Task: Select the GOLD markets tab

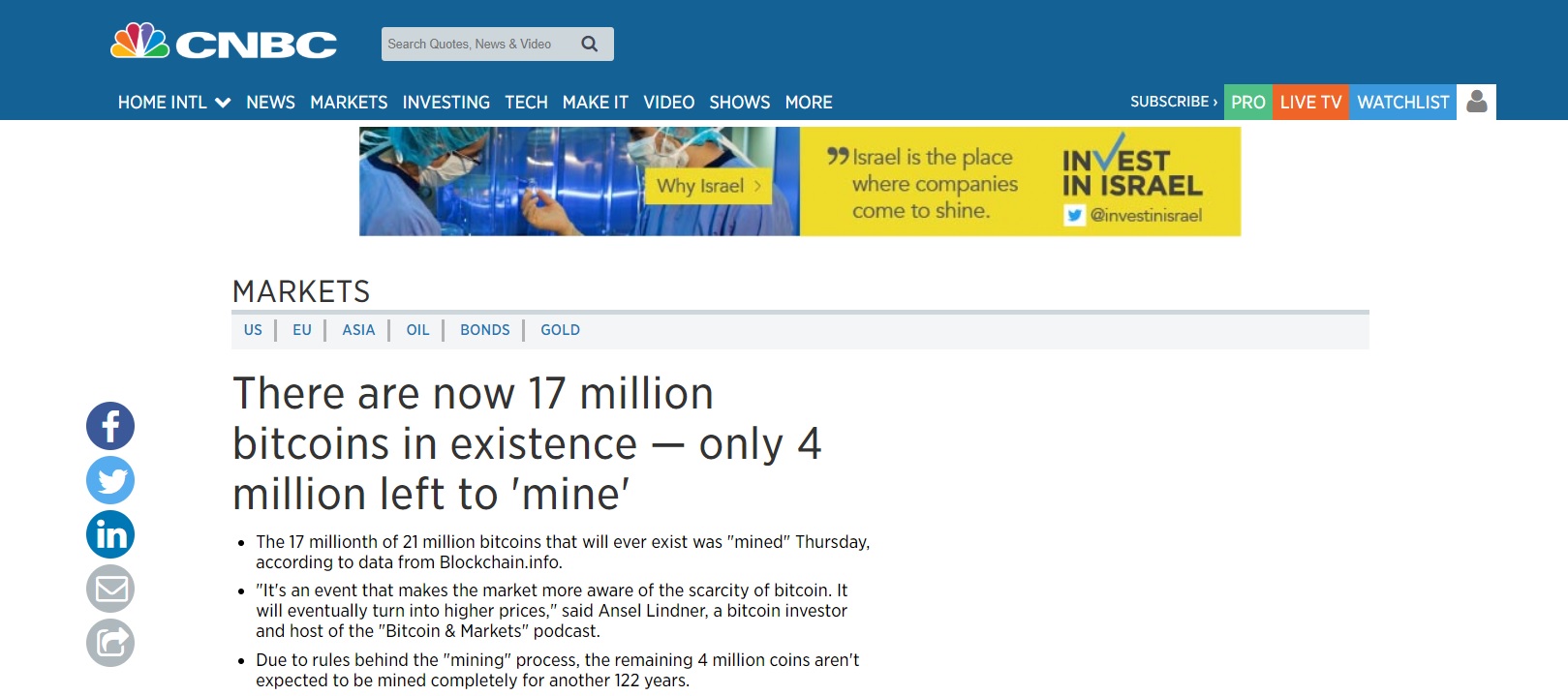Action: point(561,330)
